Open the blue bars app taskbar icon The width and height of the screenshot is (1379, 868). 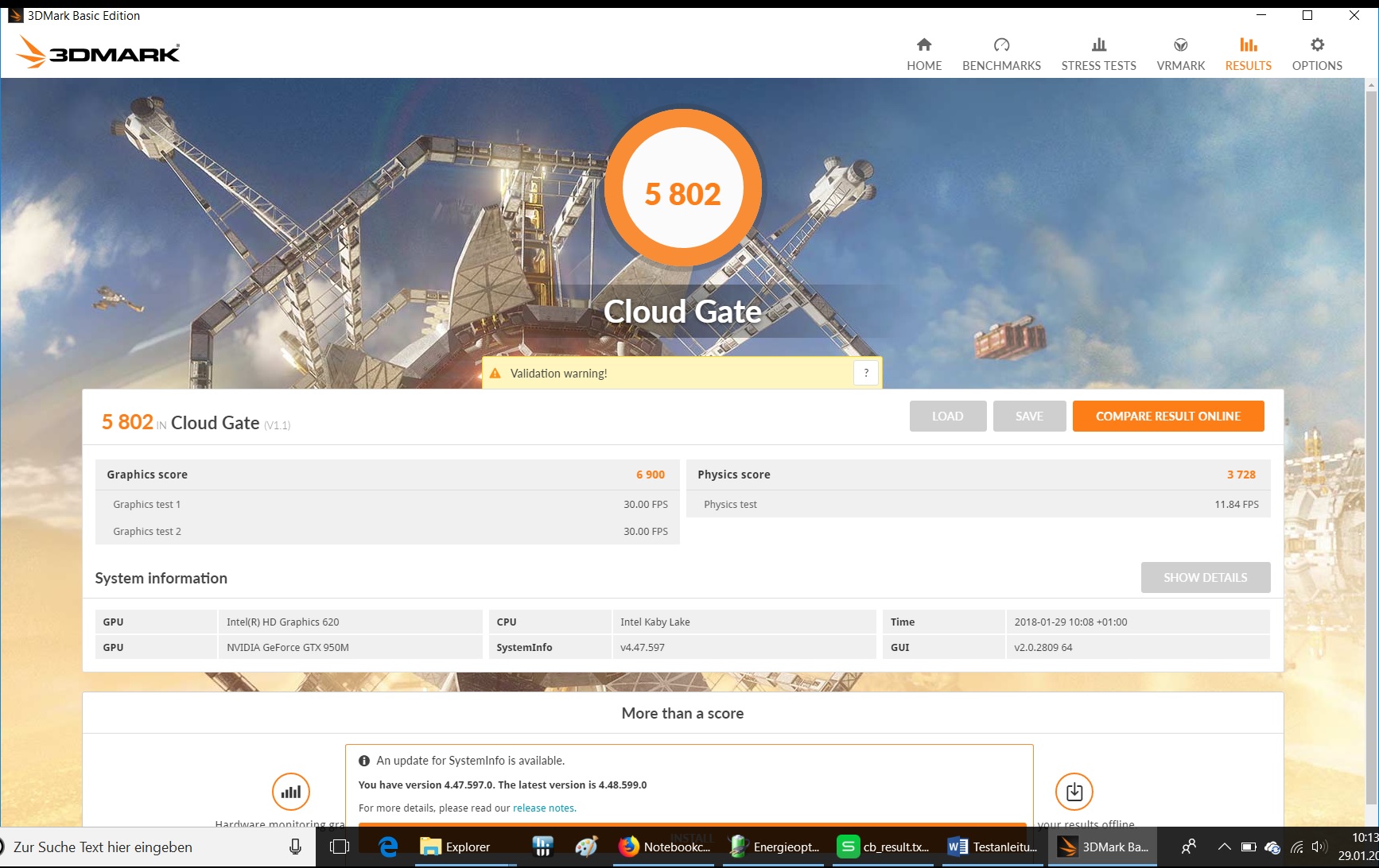point(542,847)
